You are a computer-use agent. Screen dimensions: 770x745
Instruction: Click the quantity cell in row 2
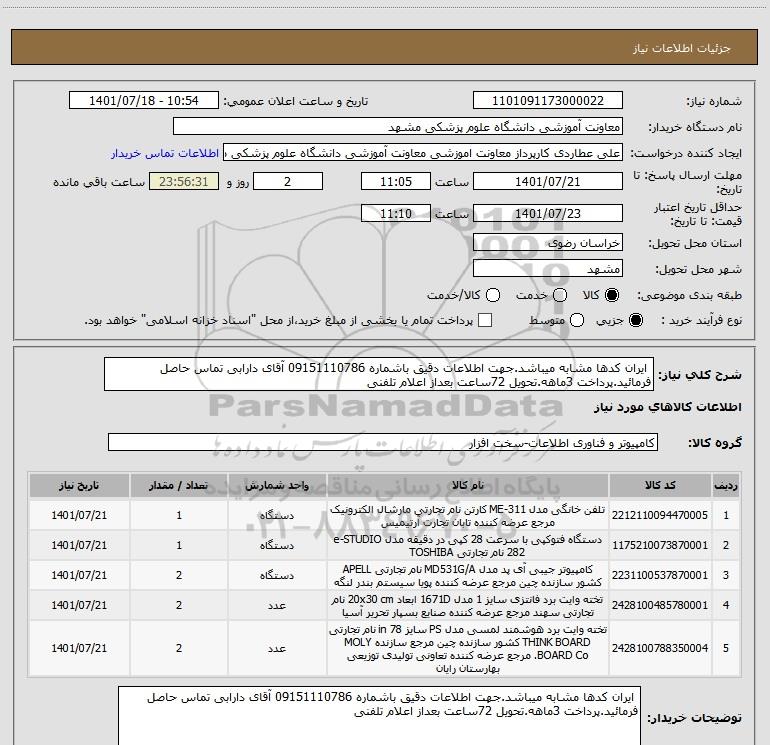[179, 546]
